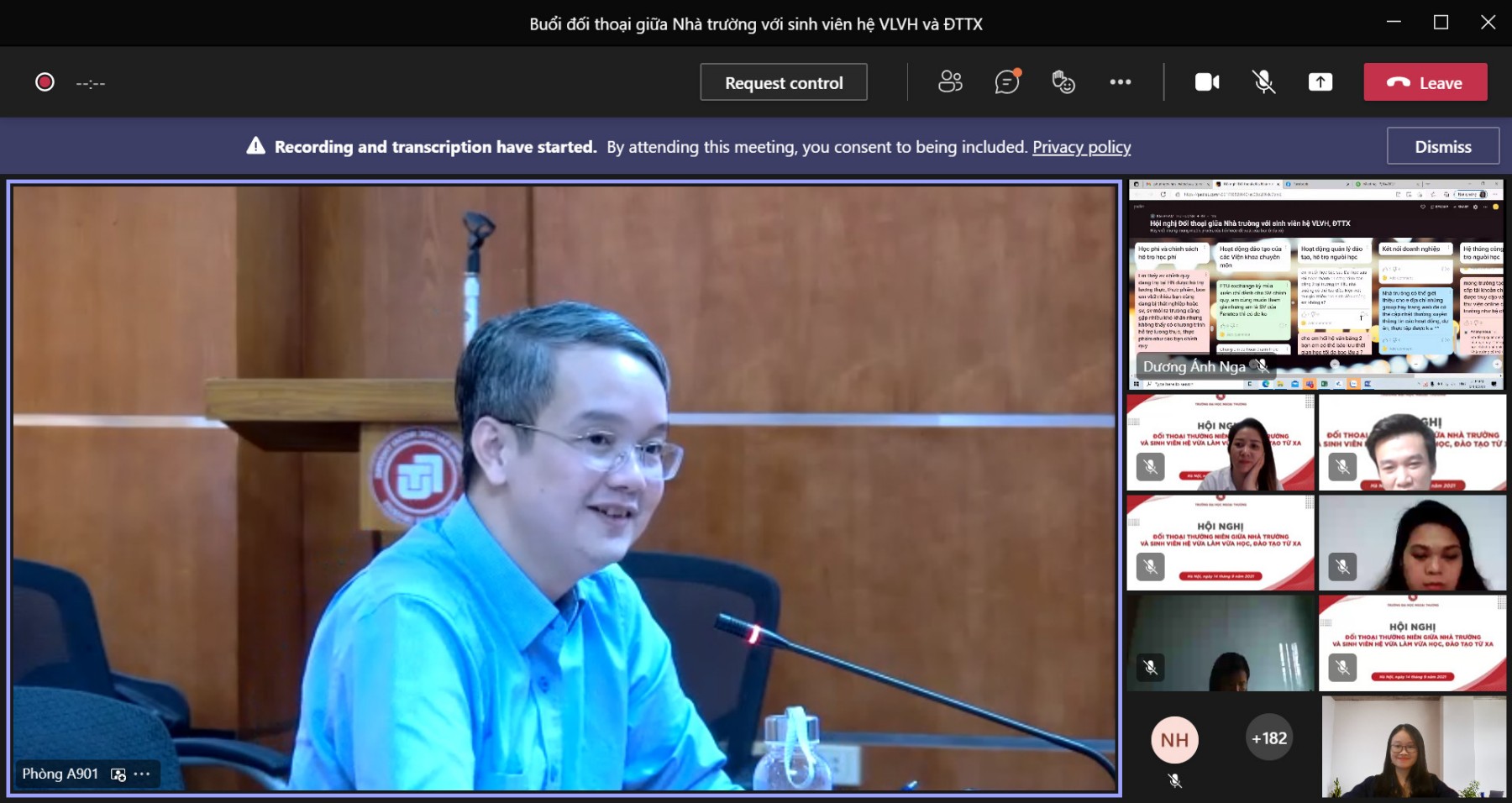
Task: Click the pin icon beside Phòng A901
Action: (118, 774)
